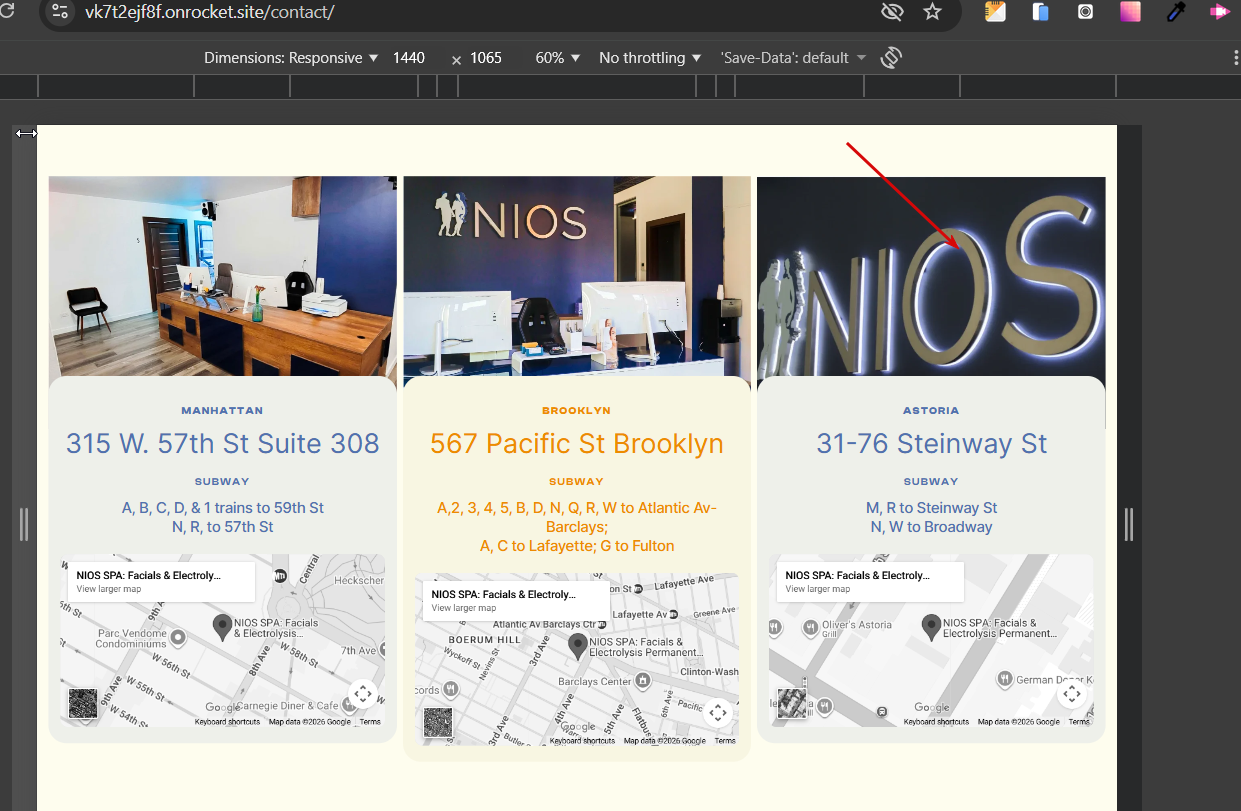Click the concentric circle recorder extension icon

1085,12
